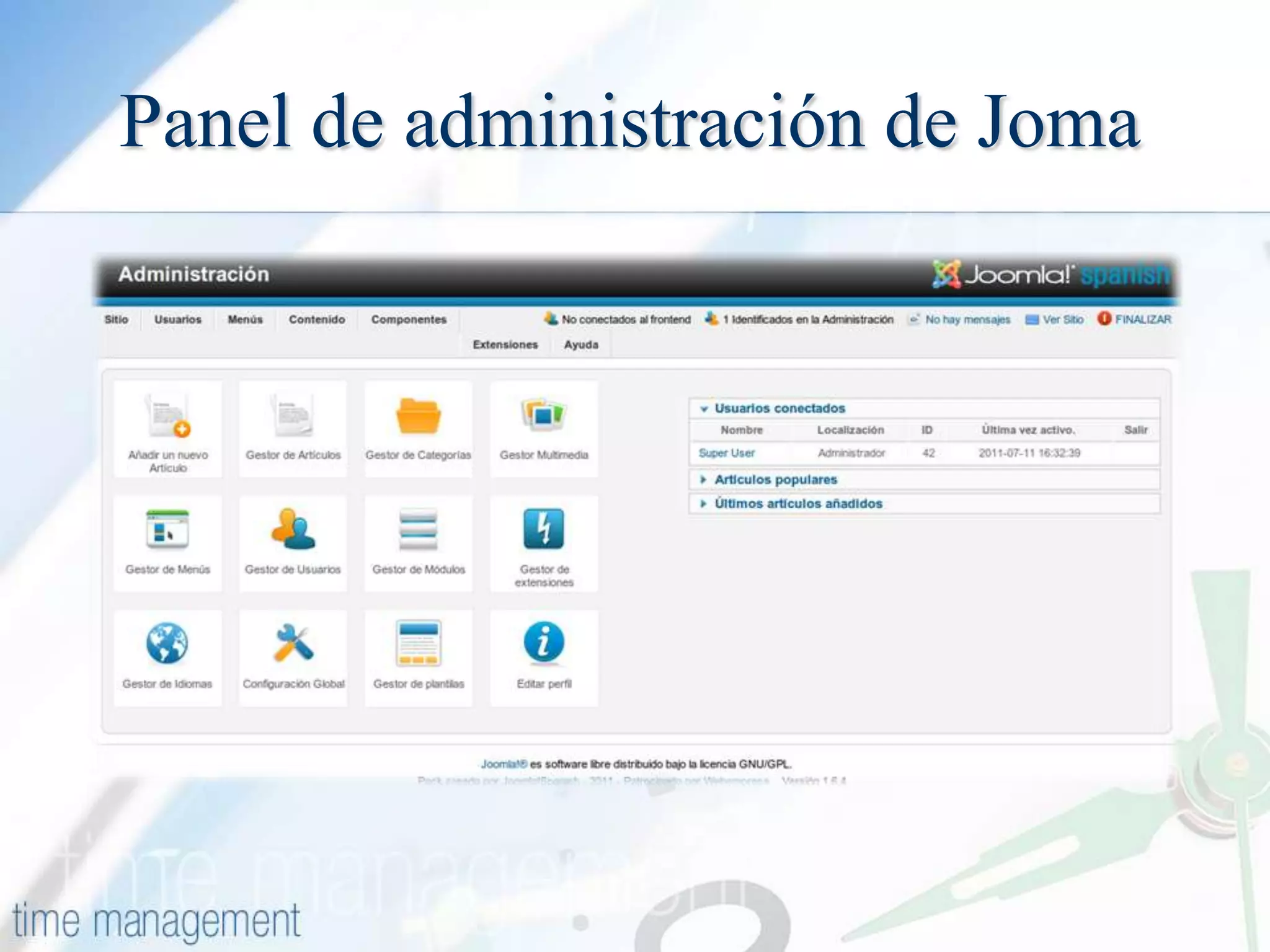Click the Última vez activo column header
Screen dimensions: 1270x952
(x=1028, y=430)
